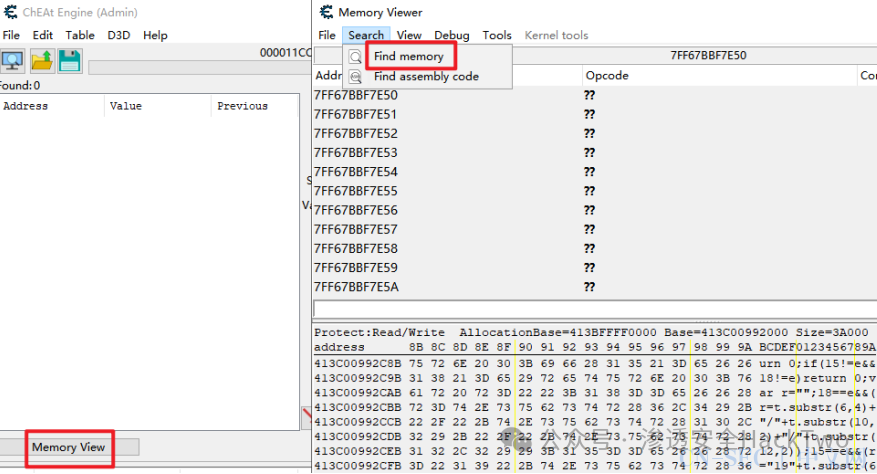Image resolution: width=877 pixels, height=474 pixels.
Task: Click hex row address 413C00992CCB
Action: coord(357,422)
